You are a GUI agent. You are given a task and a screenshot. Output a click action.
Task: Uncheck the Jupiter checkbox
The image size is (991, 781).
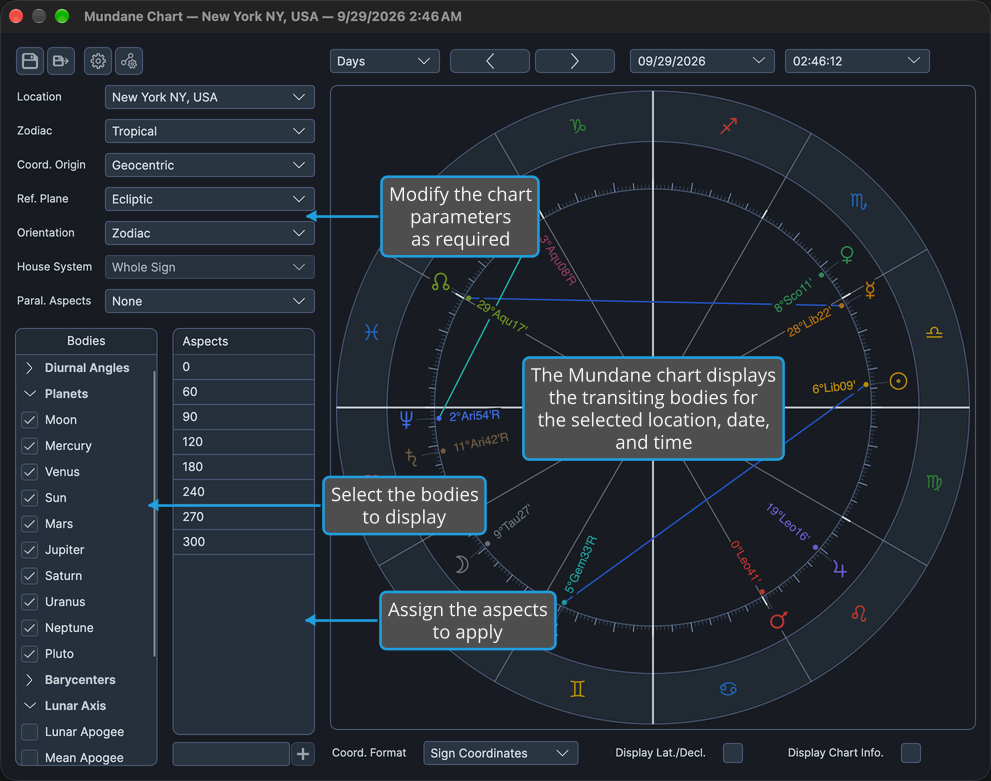tap(30, 550)
